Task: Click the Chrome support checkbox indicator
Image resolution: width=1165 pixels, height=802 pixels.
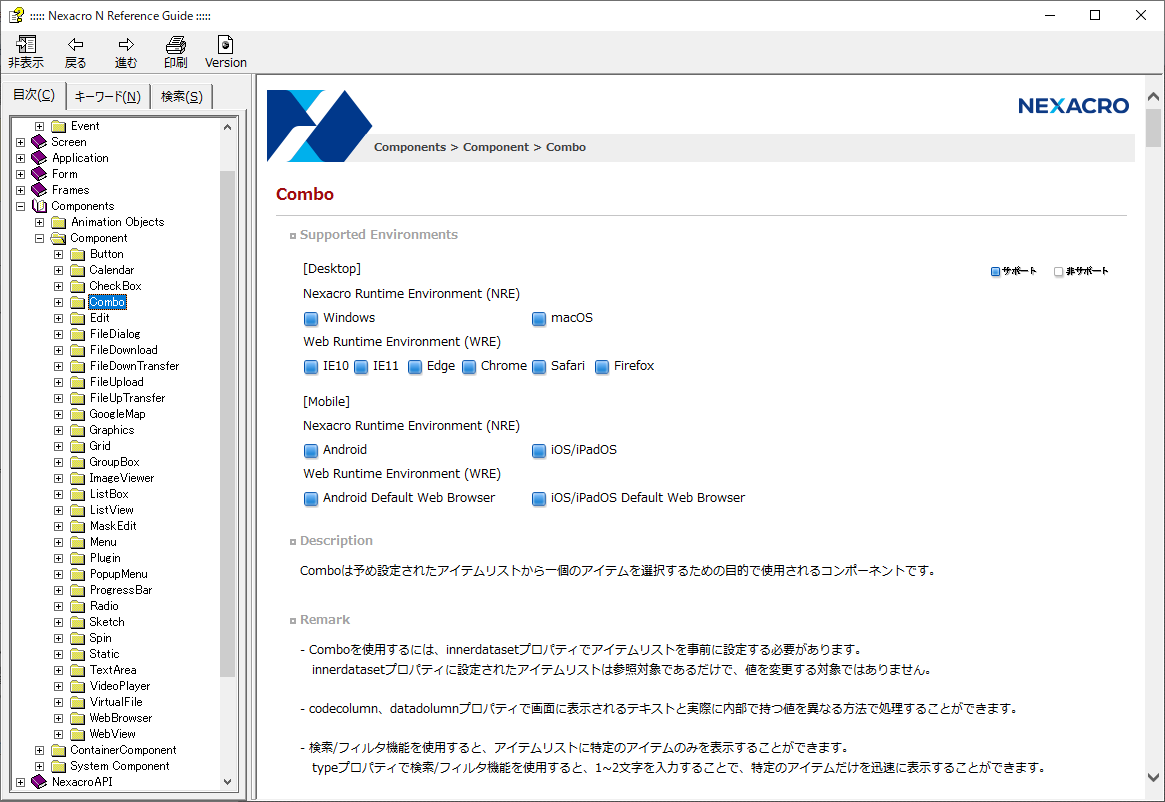Action: click(x=469, y=366)
